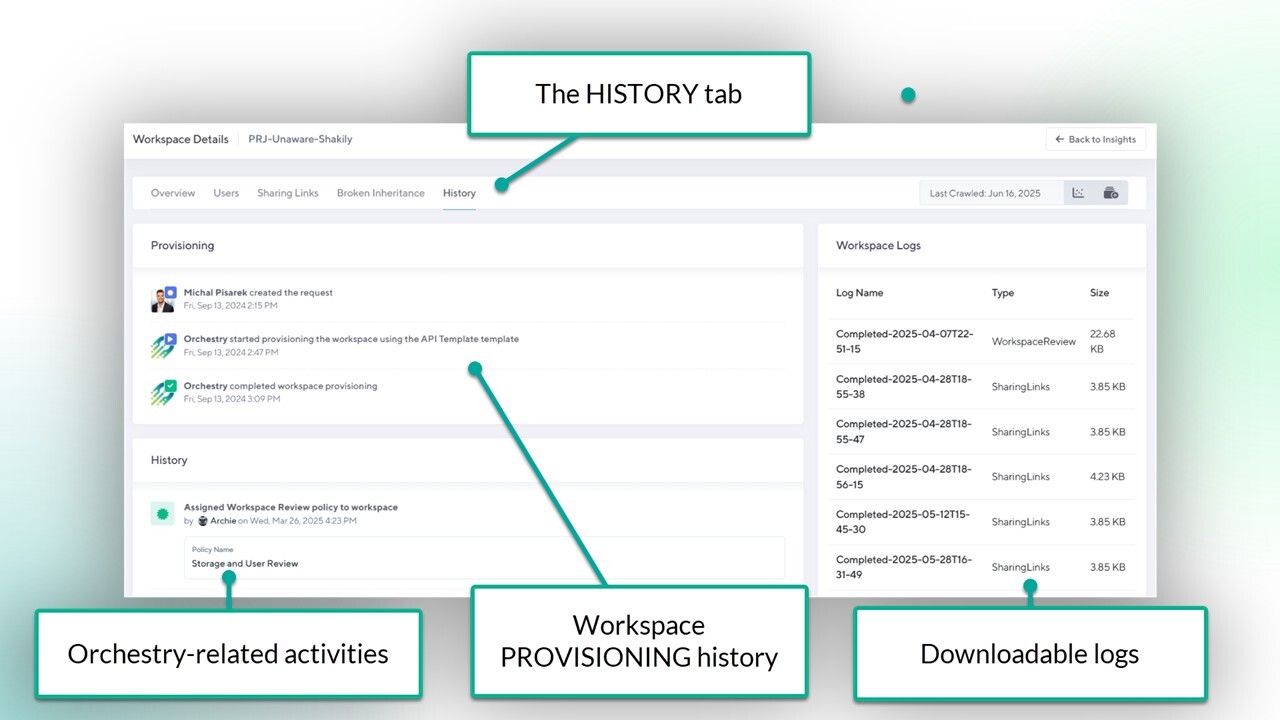Click the History section heading

pyautogui.click(x=169, y=460)
